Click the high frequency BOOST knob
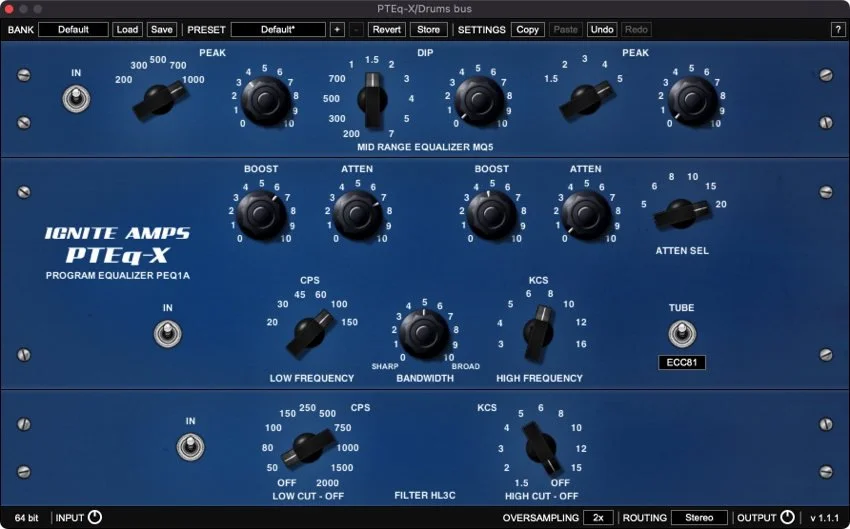This screenshot has width=850, height=529. click(492, 215)
